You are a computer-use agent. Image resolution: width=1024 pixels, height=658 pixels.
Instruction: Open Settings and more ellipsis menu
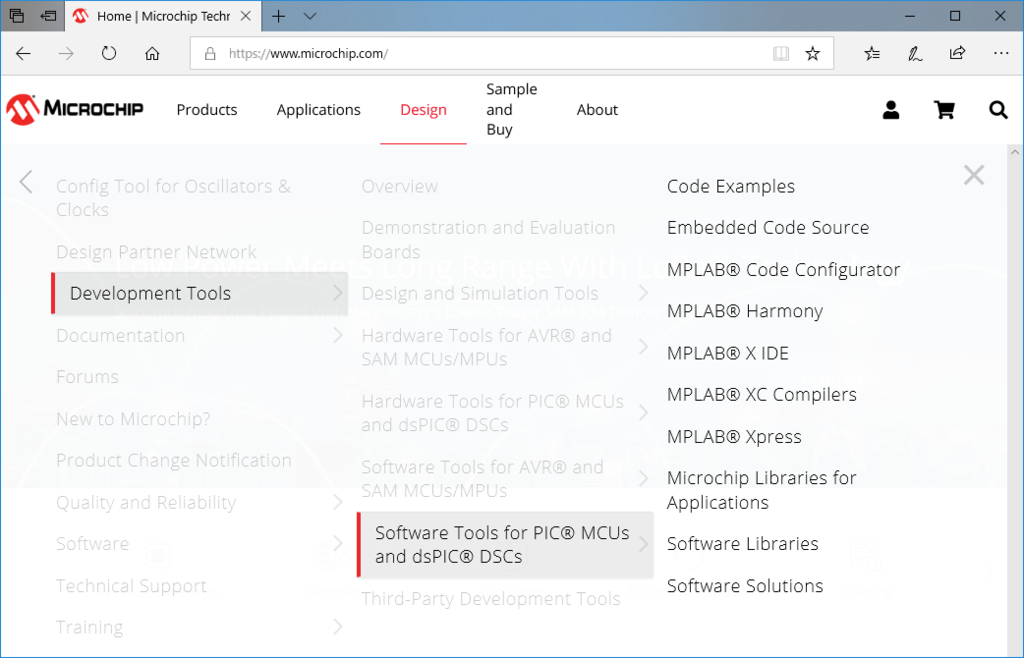(1000, 54)
